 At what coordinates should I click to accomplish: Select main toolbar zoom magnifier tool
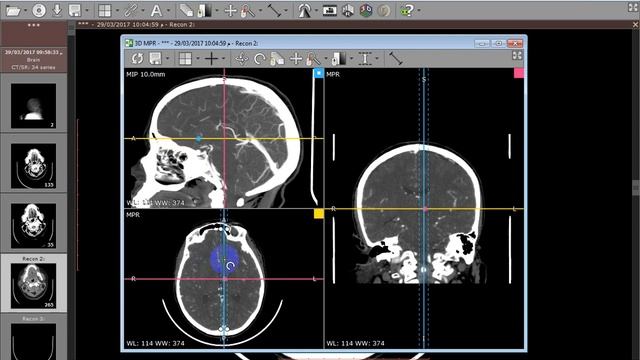tap(248, 10)
